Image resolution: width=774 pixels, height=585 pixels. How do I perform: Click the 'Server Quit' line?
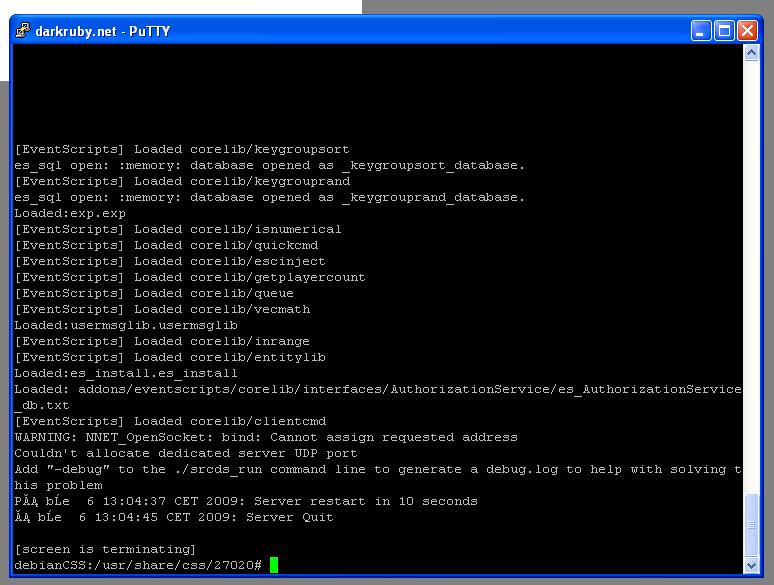click(x=174, y=517)
